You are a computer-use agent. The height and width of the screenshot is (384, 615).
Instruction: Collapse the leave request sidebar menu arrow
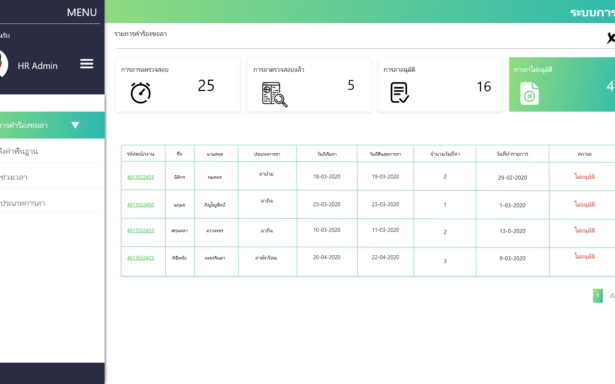click(75, 125)
